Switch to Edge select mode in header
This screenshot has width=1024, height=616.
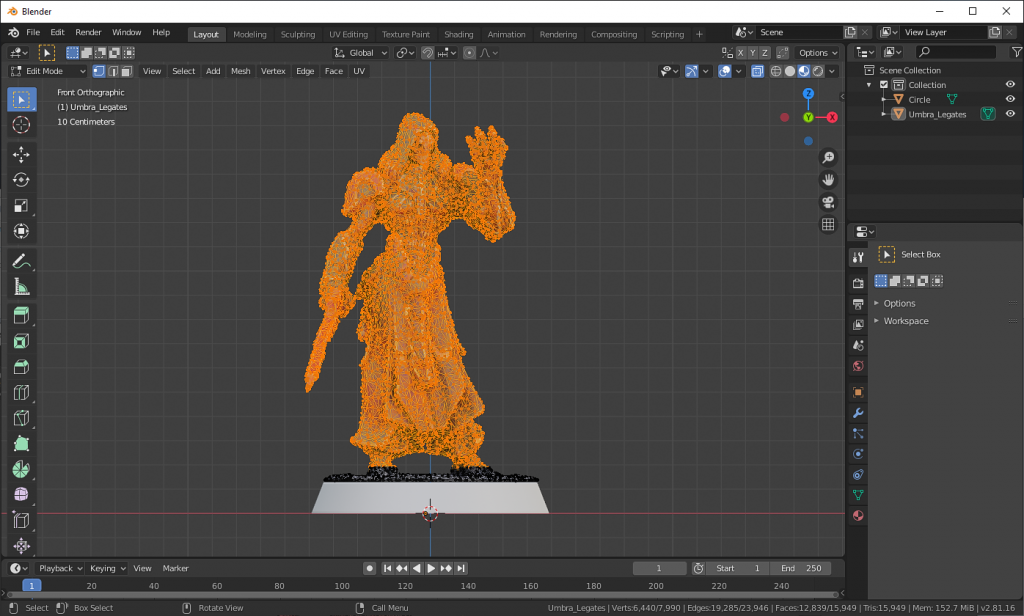(x=112, y=71)
